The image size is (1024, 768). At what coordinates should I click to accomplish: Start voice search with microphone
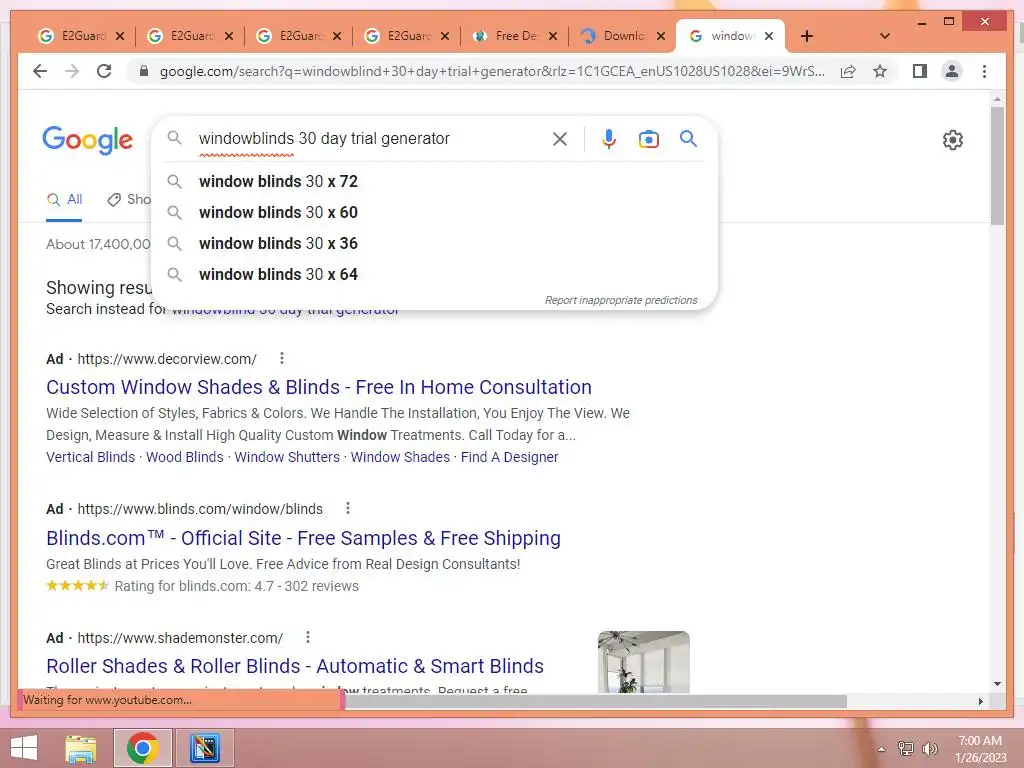click(x=609, y=138)
